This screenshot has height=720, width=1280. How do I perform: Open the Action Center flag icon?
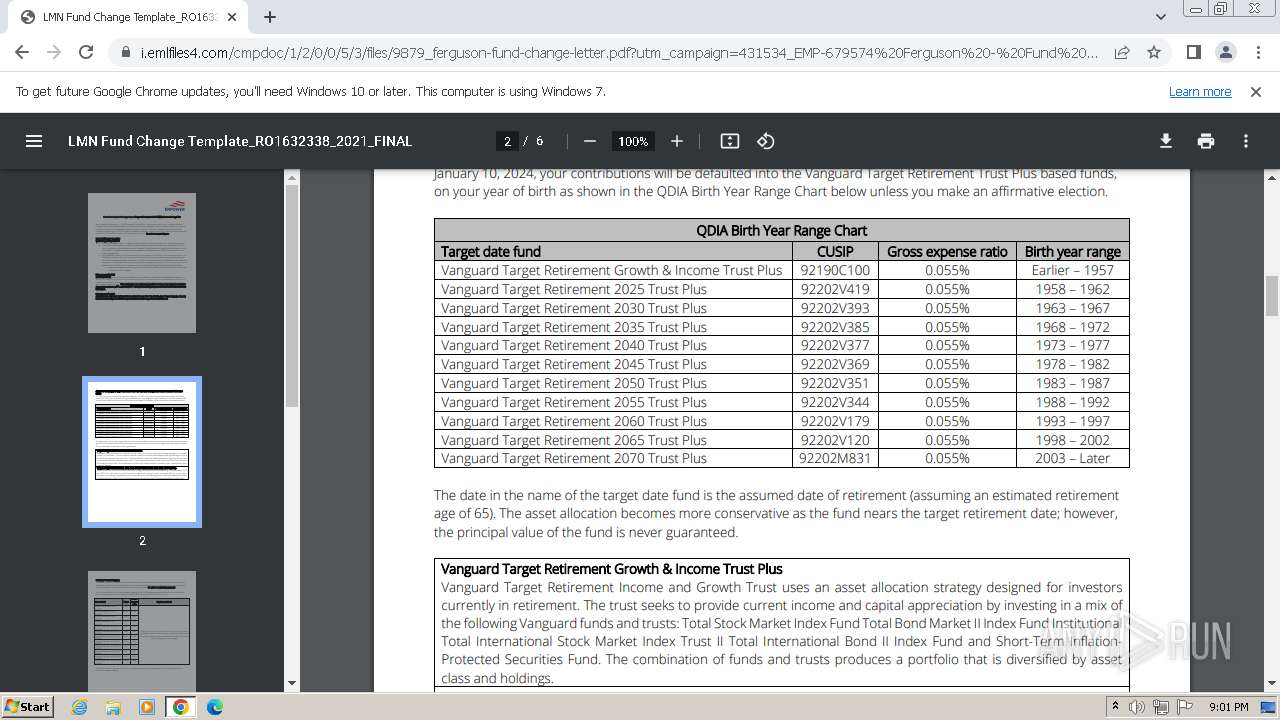point(1183,707)
